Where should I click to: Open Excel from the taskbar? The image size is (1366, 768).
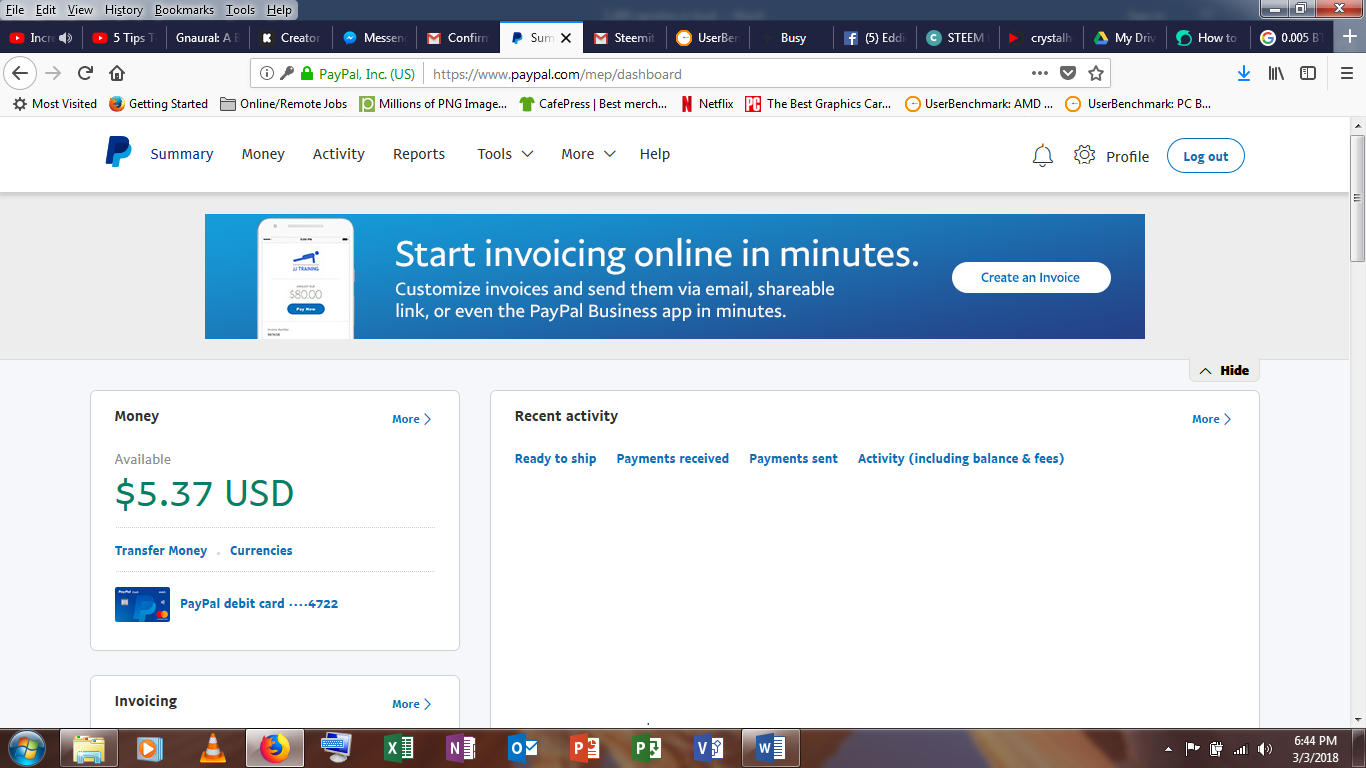tap(399, 748)
